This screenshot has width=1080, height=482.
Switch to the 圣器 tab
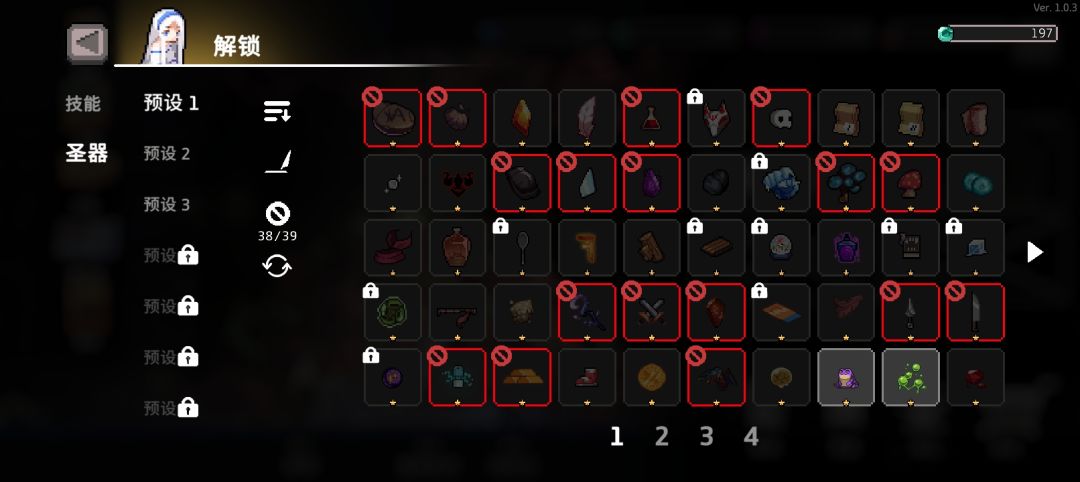pyautogui.click(x=87, y=153)
